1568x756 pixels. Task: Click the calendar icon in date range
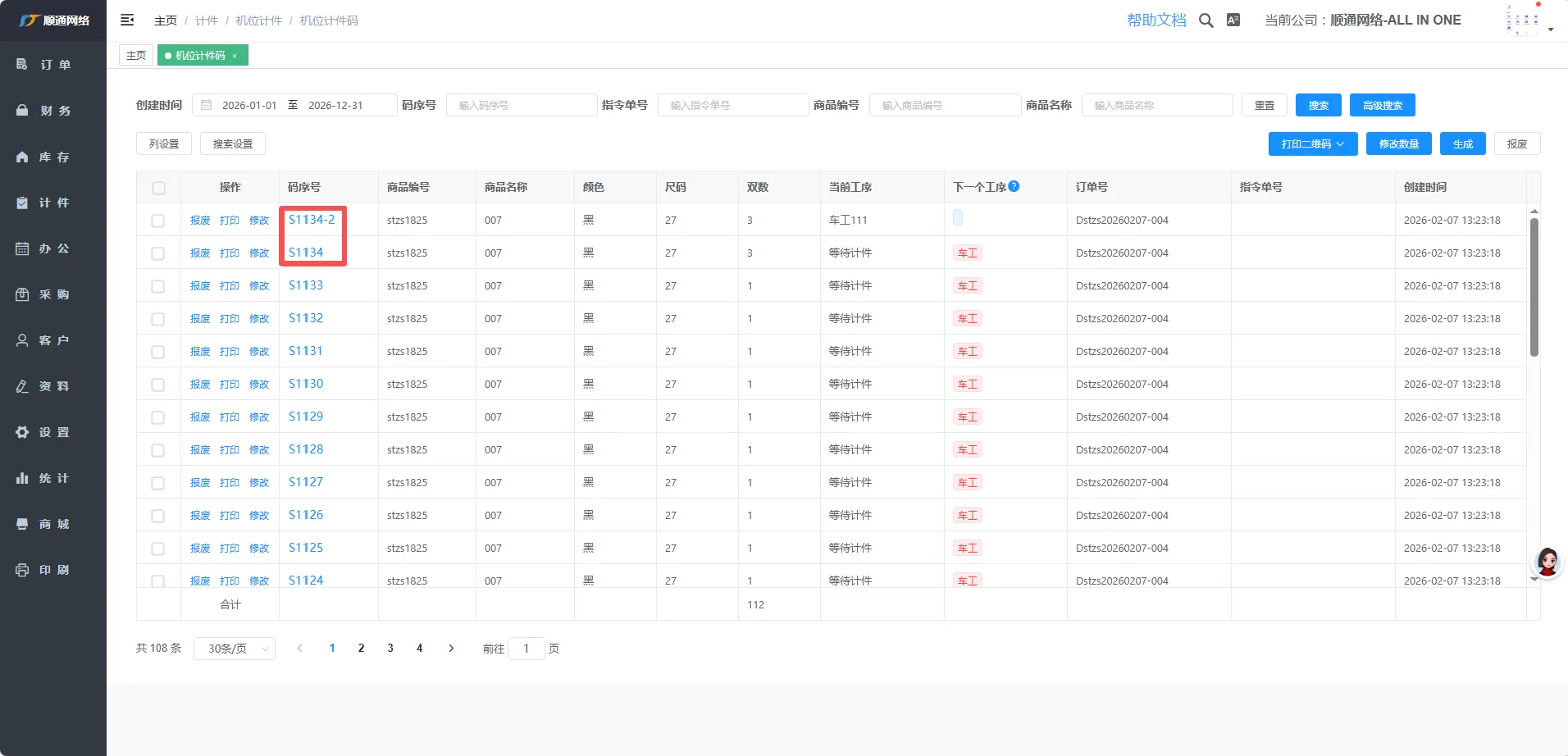click(x=207, y=106)
